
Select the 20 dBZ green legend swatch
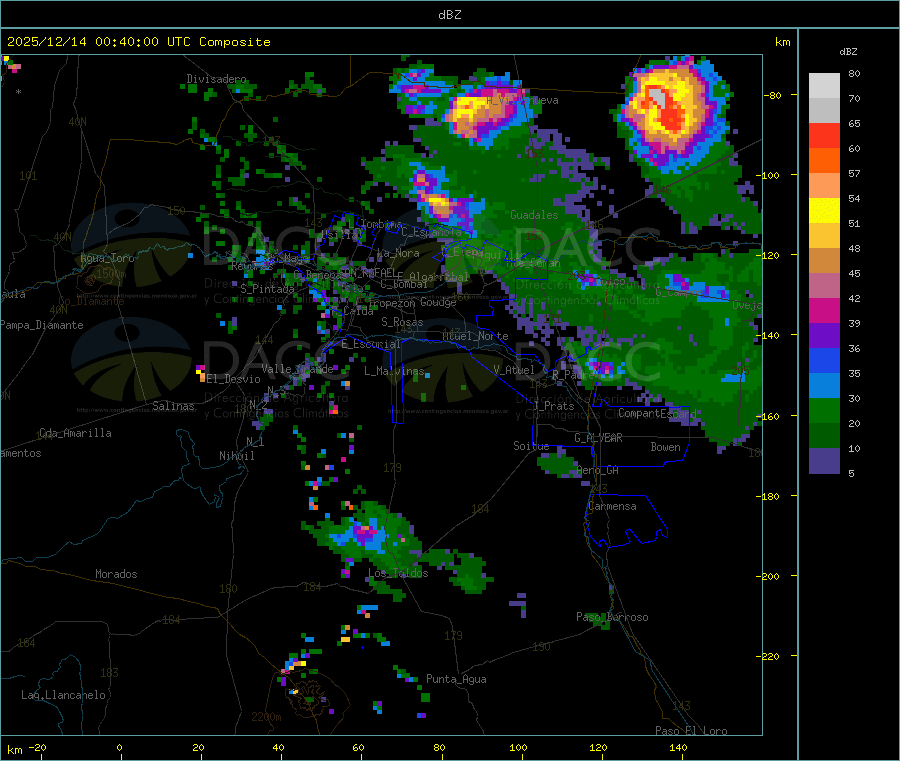(824, 410)
